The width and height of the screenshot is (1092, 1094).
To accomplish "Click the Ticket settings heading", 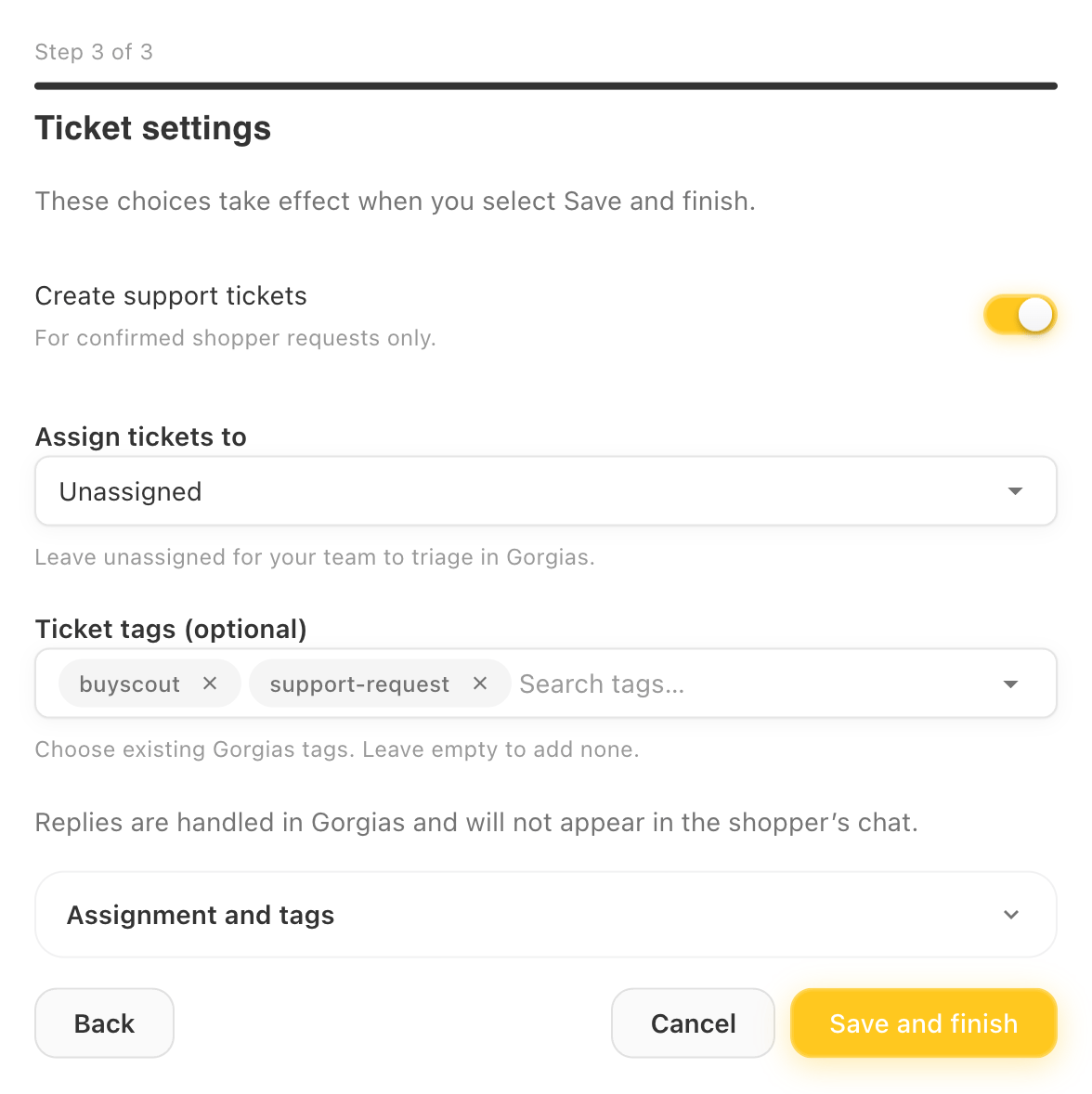I will (153, 128).
